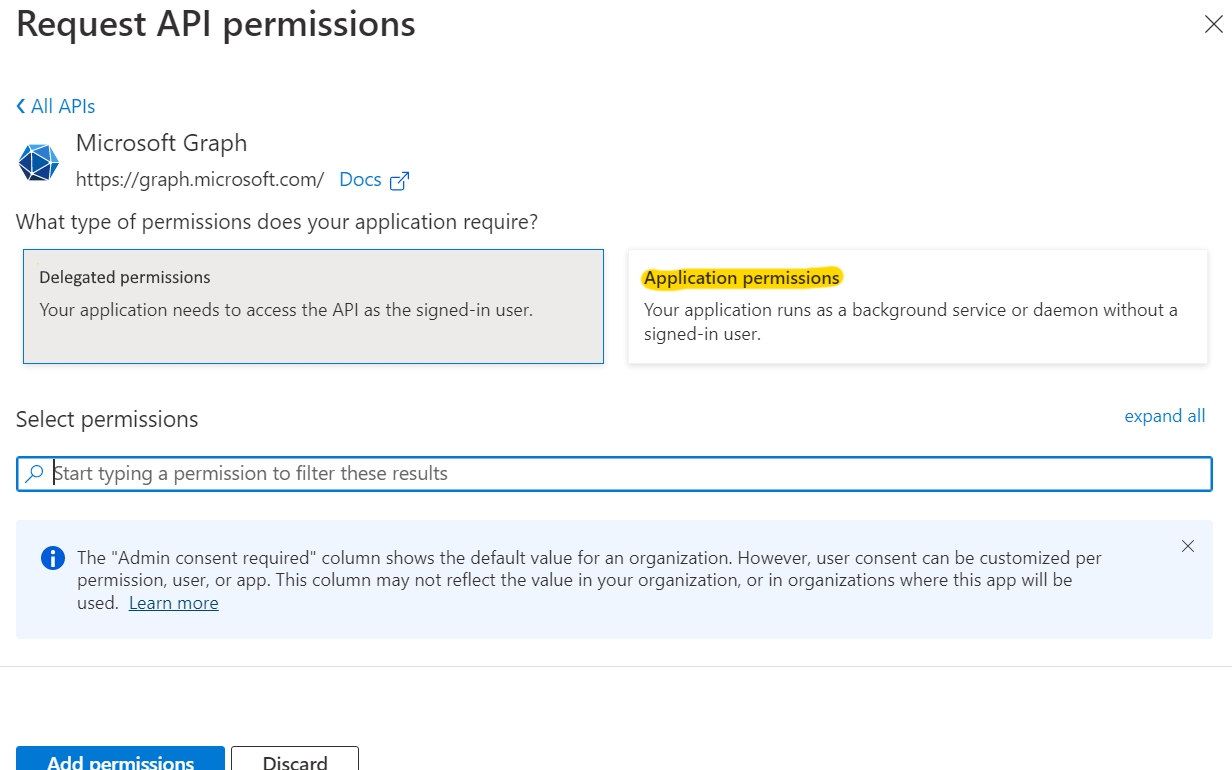The image size is (1232, 770).
Task: Discard the permission request changes
Action: tap(295, 760)
